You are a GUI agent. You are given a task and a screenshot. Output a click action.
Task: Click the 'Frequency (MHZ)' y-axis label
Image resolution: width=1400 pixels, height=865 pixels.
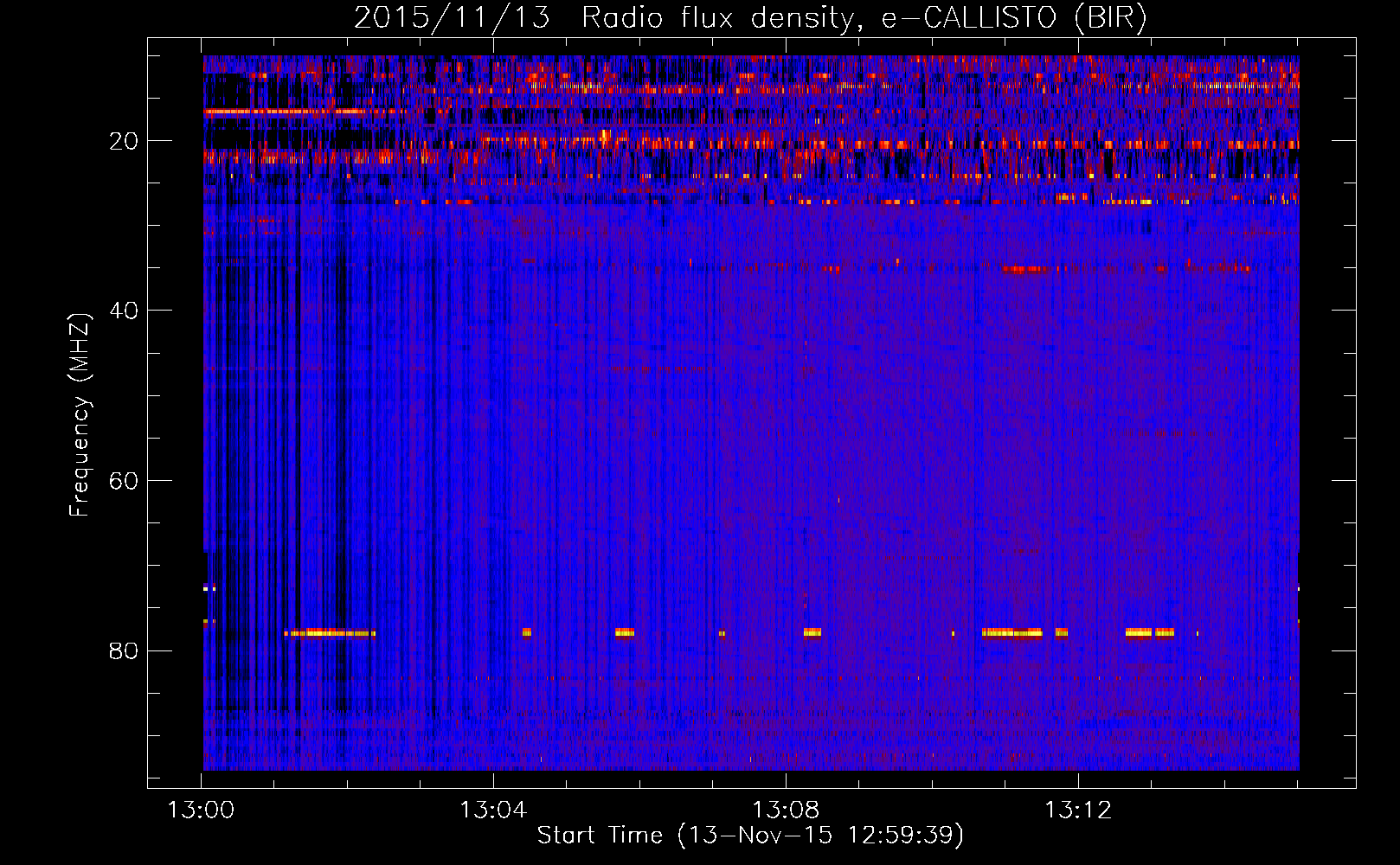[79, 415]
